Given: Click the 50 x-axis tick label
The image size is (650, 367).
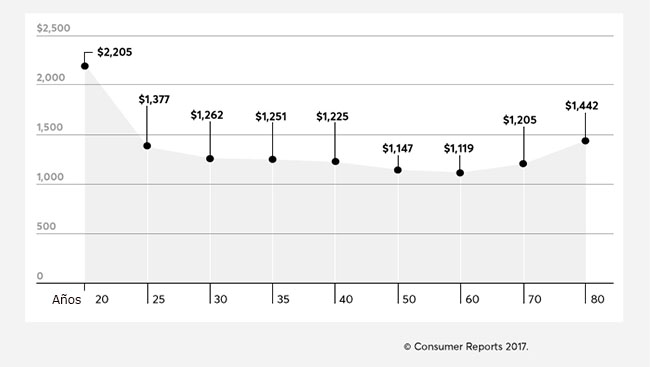Looking at the screenshot, I should pos(409,299).
